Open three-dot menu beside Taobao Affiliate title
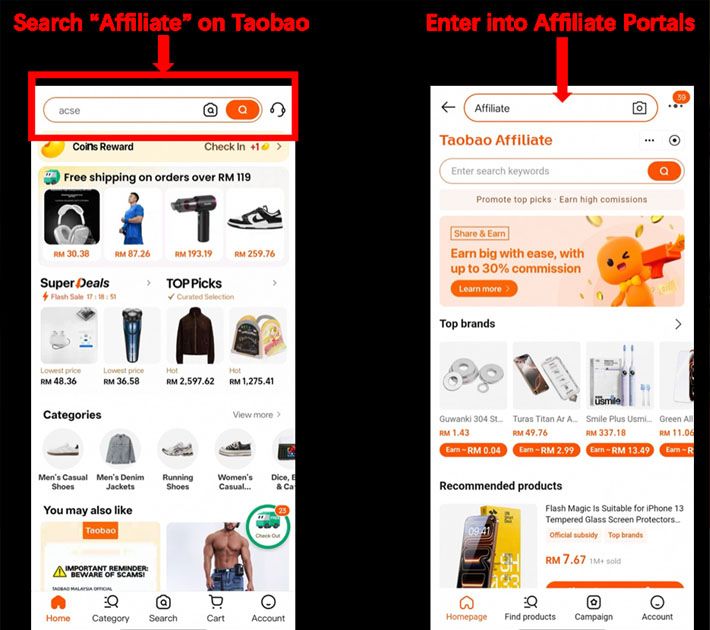 tap(649, 140)
